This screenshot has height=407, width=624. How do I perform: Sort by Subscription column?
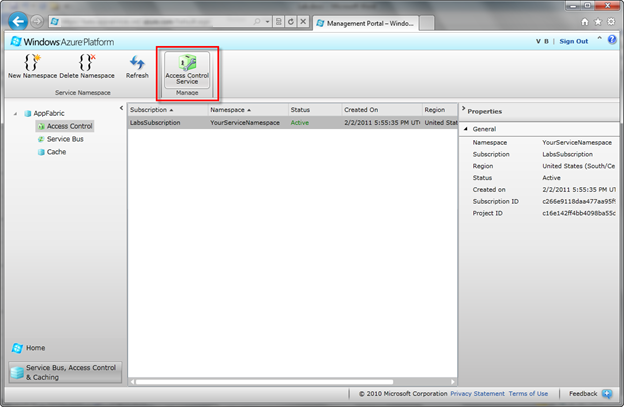pyautogui.click(x=168, y=110)
